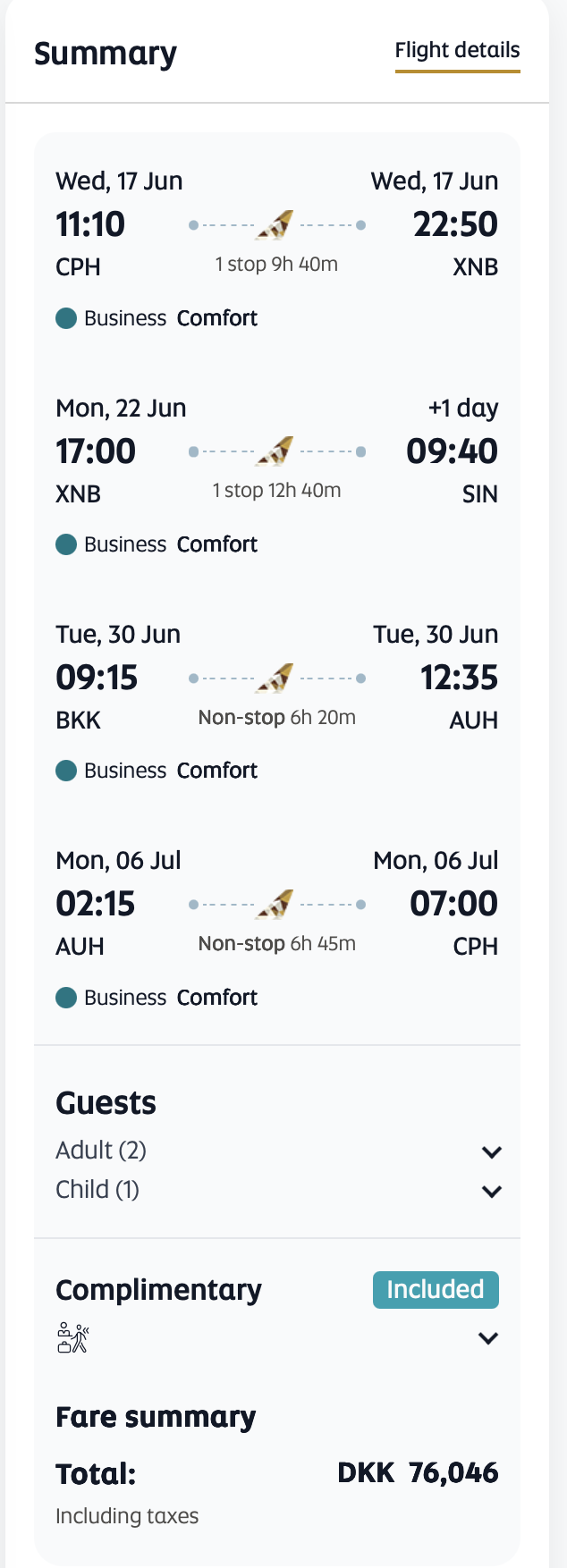Click the teal fare dot on XNB–SIN flight
Viewport: 567px width, 1568px height.
(x=66, y=544)
